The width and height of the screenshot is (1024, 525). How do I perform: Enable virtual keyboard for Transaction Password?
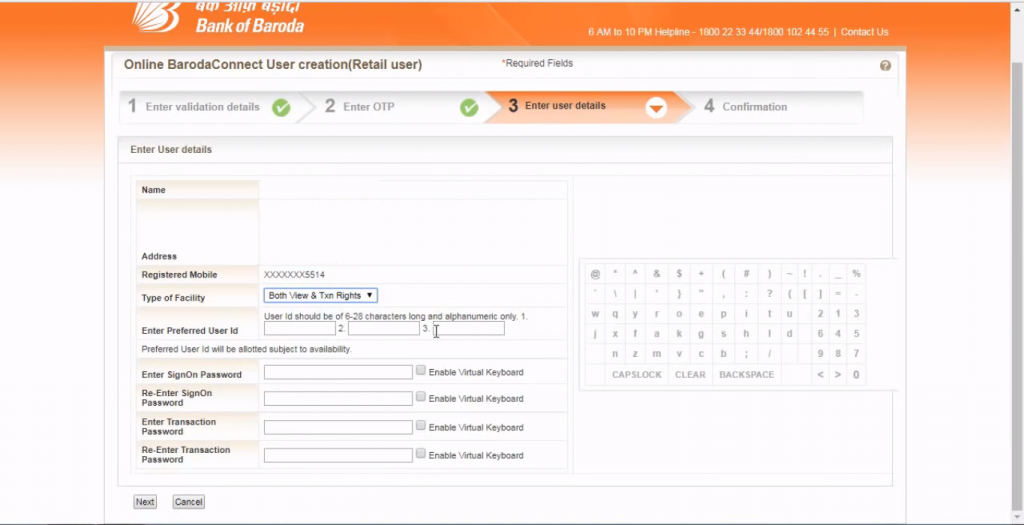click(x=421, y=425)
